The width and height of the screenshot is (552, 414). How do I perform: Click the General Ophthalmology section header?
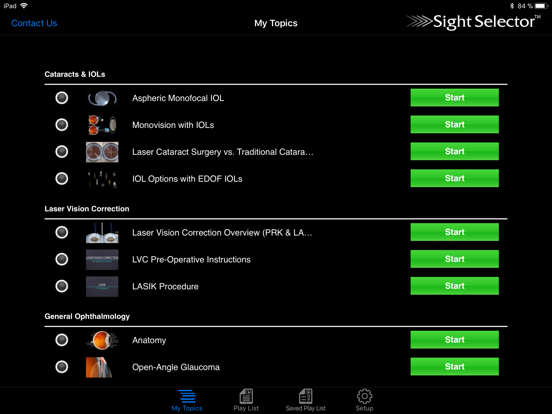(87, 316)
